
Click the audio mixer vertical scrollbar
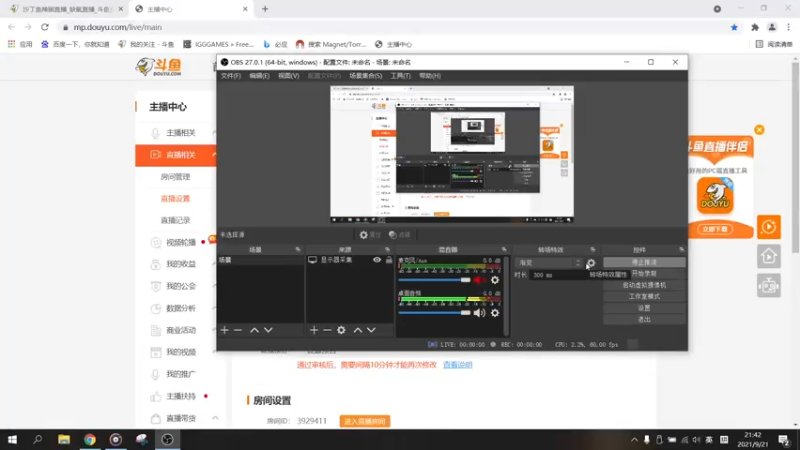506,296
